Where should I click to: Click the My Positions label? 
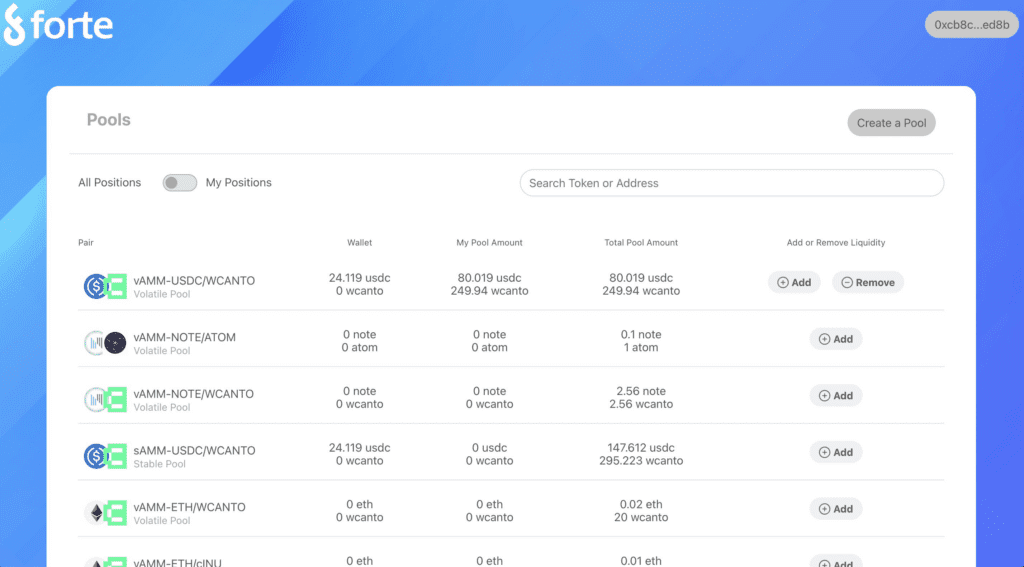(x=238, y=182)
